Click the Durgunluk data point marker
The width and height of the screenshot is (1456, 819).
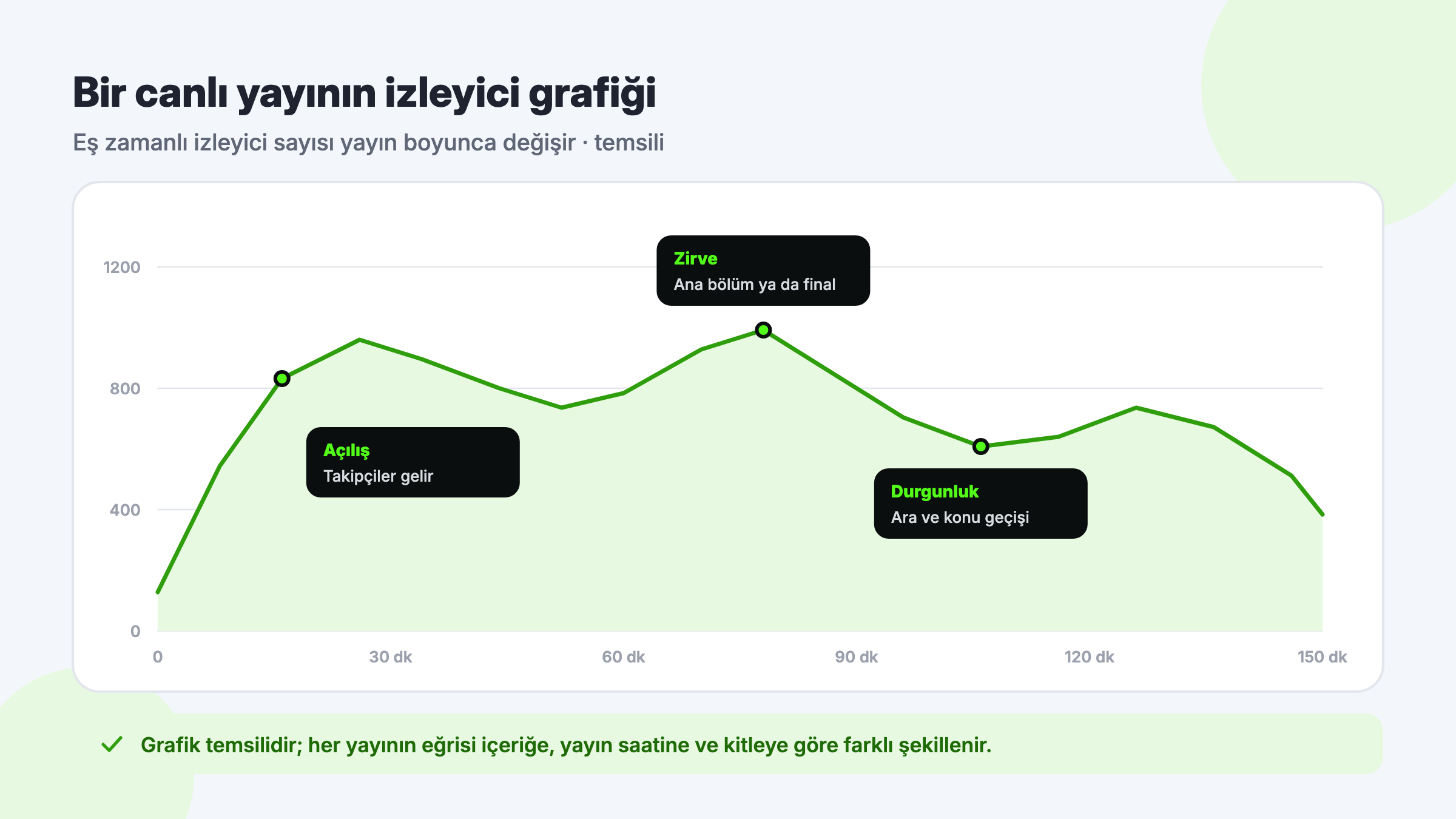[x=981, y=447]
